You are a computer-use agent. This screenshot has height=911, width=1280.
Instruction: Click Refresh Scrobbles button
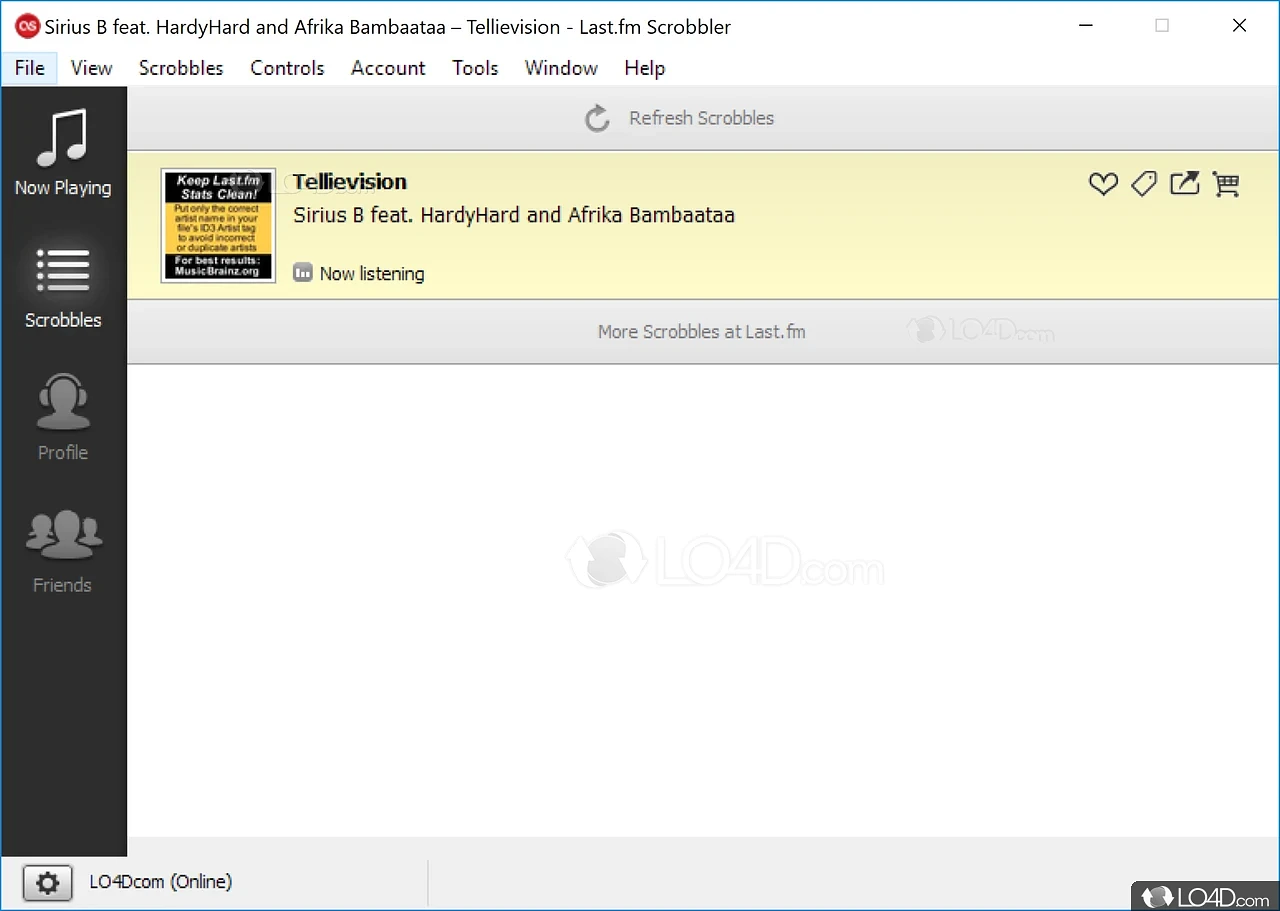(703, 118)
